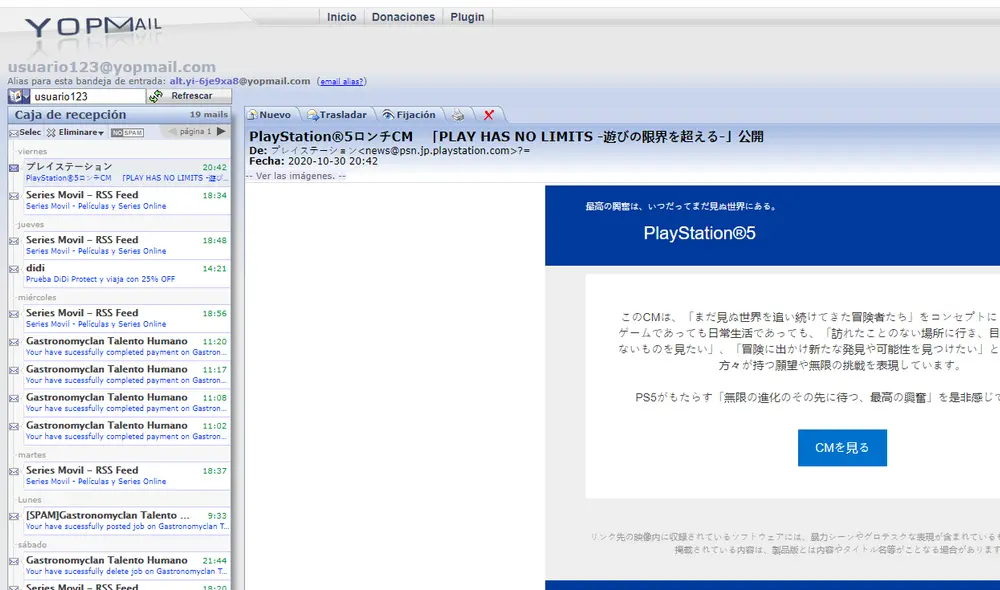
Task: Open the dropdown next to the mailbox icon
Action: click(26, 96)
